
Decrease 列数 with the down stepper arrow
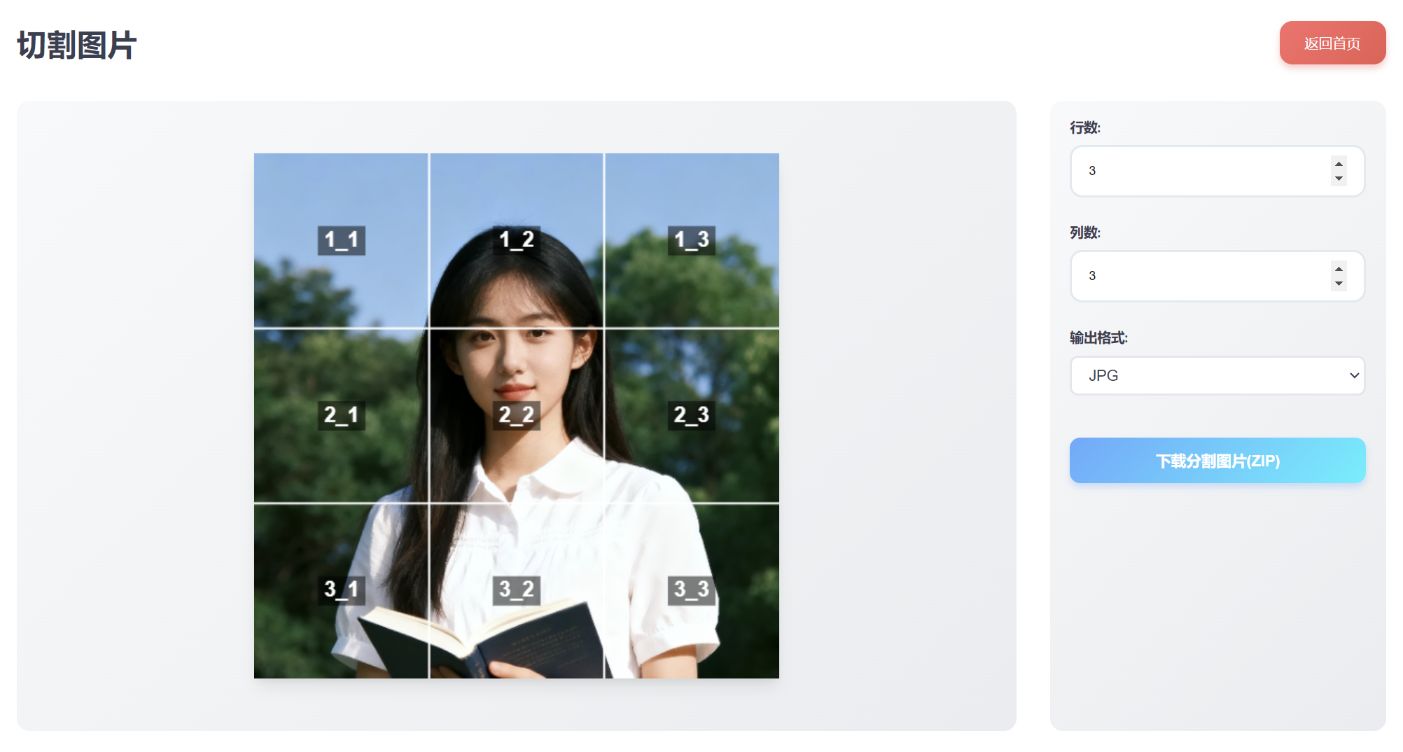[1338, 283]
